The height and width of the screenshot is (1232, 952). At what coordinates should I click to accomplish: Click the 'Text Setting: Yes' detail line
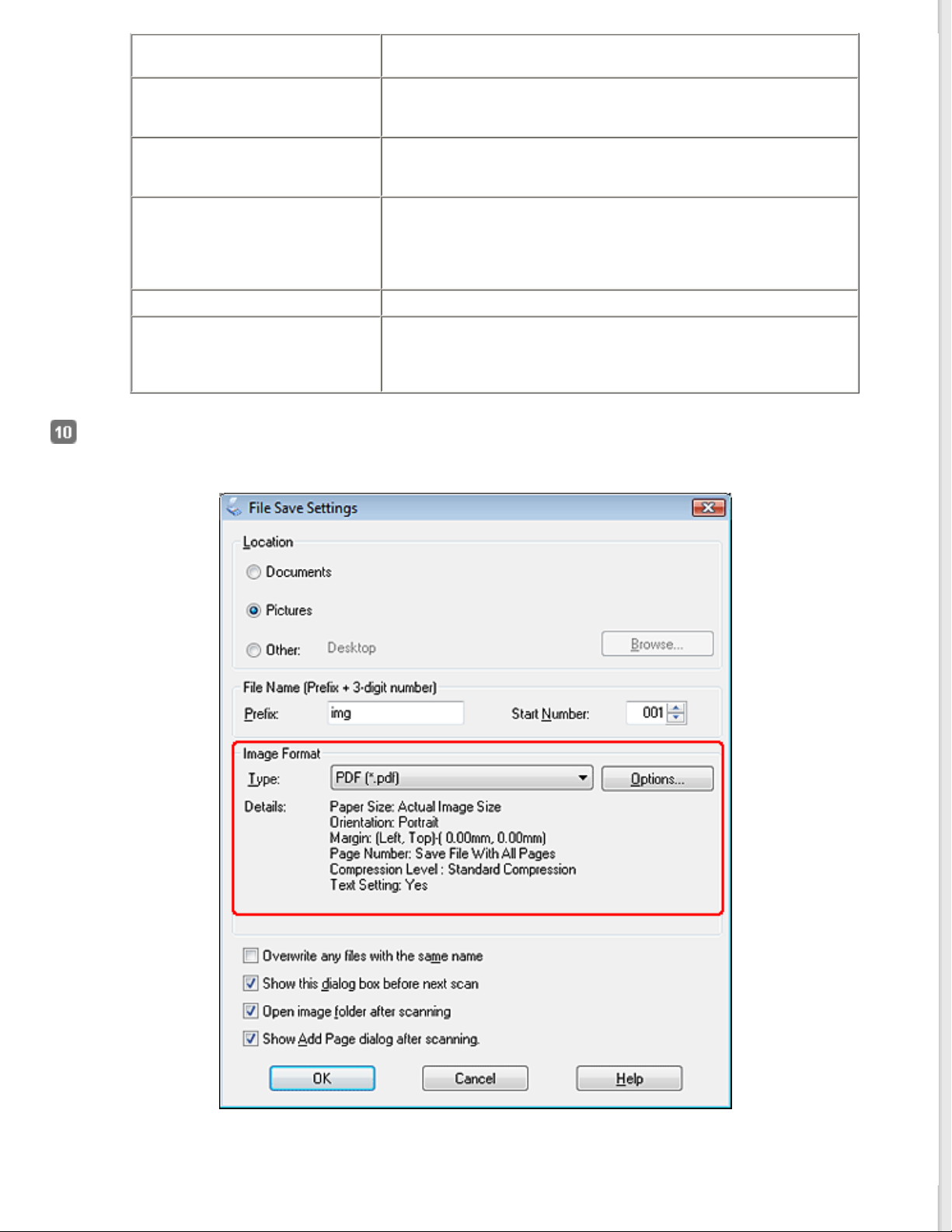[378, 885]
